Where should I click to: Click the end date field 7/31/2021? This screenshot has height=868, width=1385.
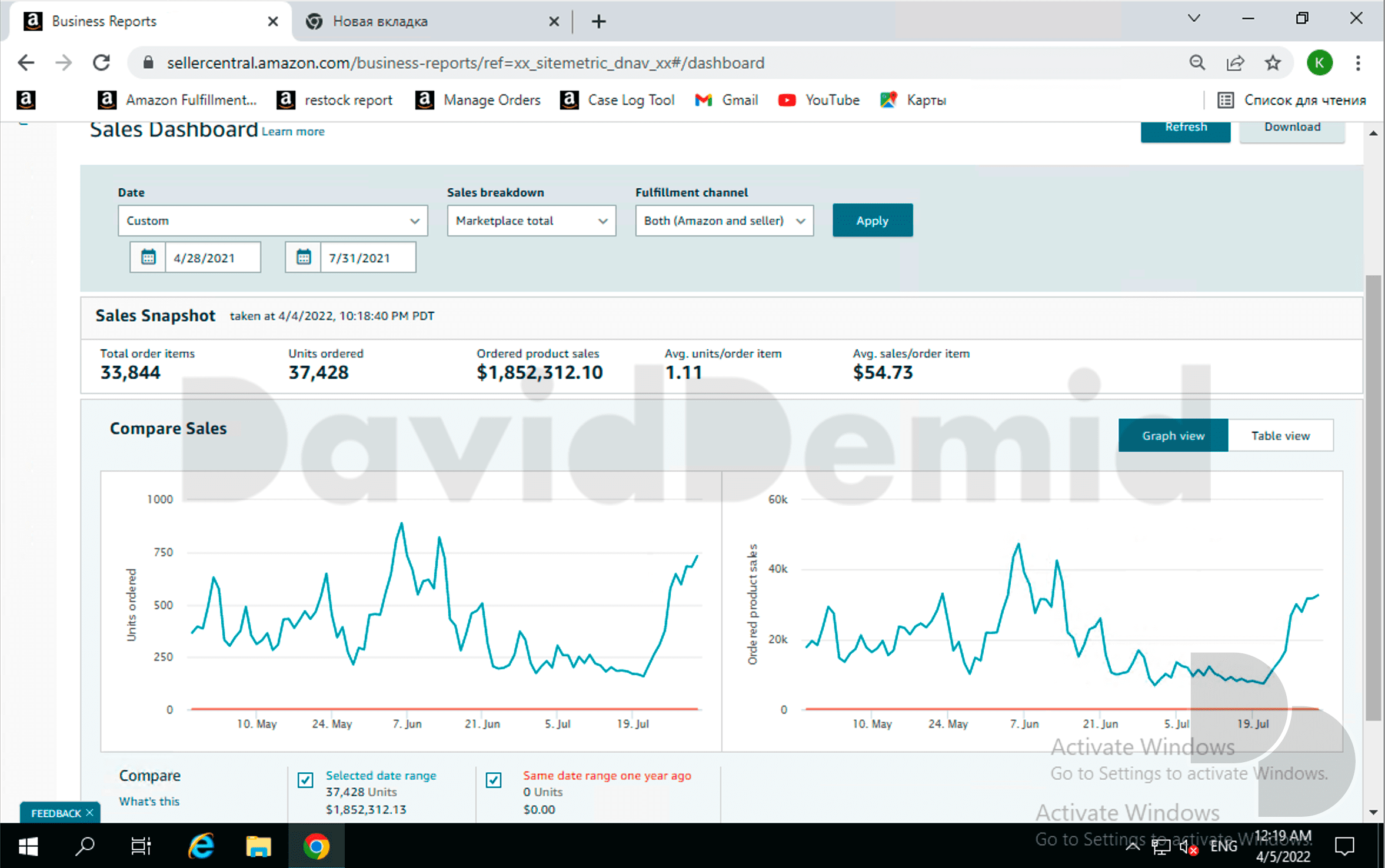click(368, 258)
